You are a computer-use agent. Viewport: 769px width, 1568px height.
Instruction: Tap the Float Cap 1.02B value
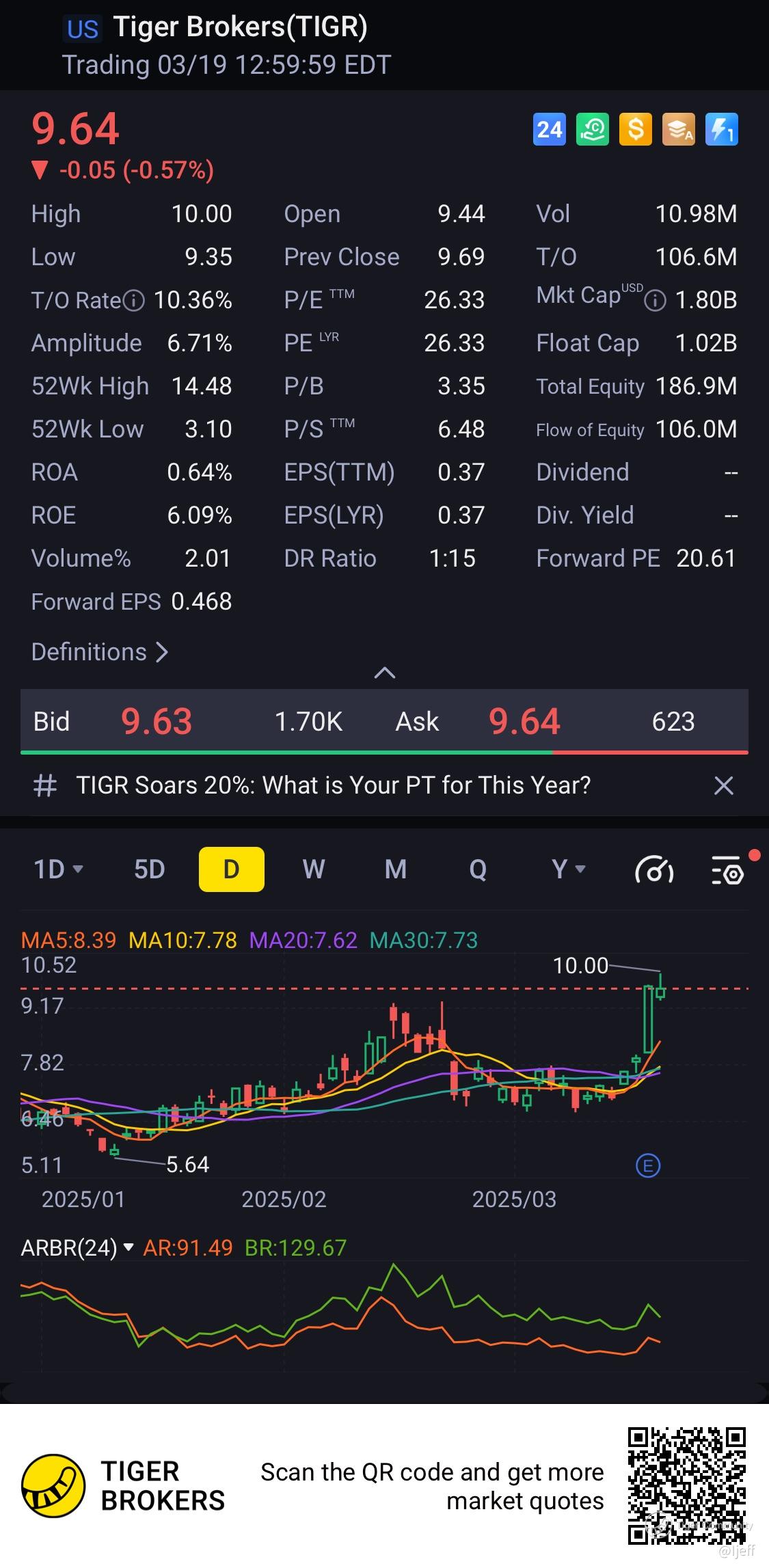coord(706,343)
